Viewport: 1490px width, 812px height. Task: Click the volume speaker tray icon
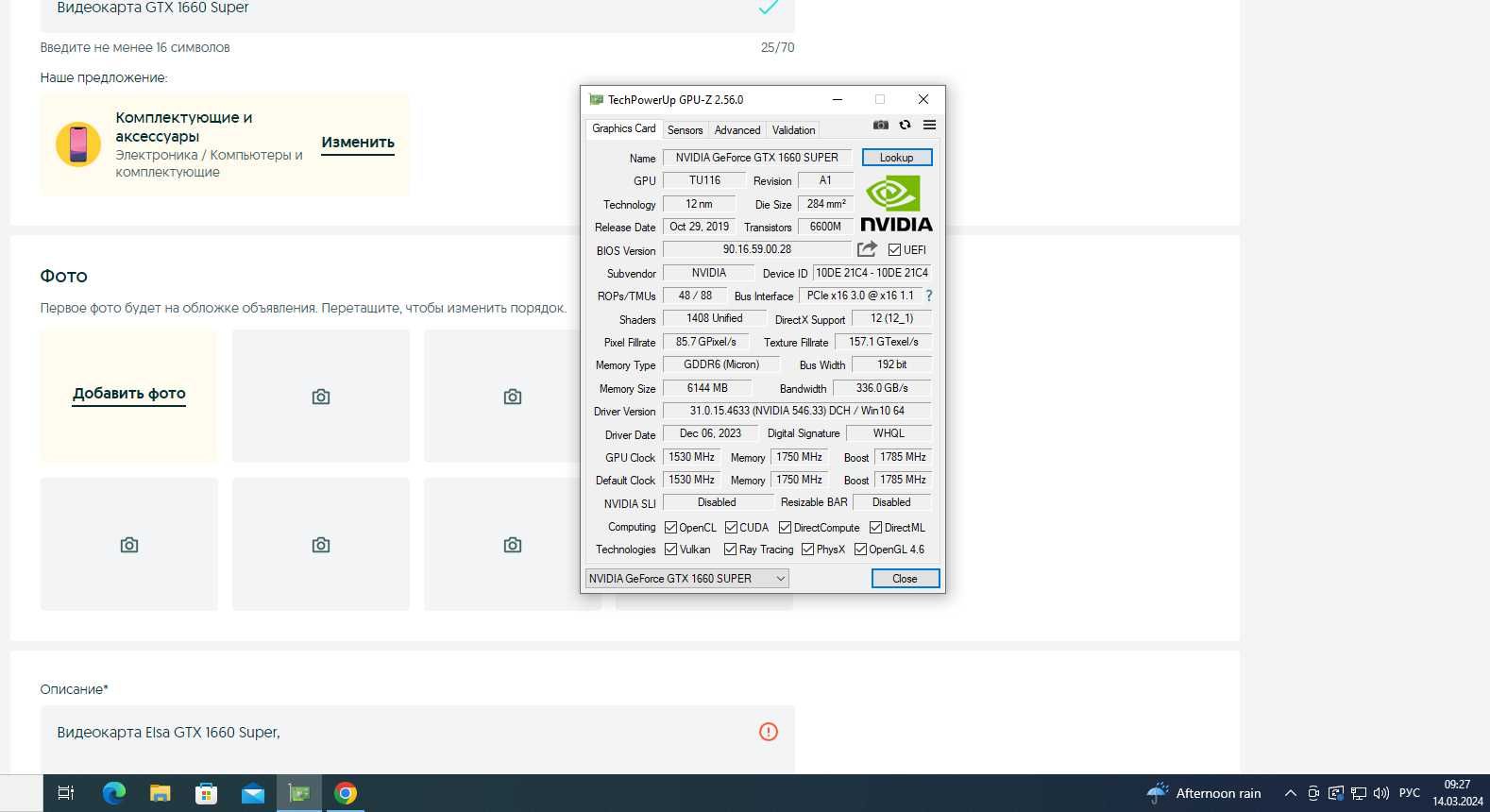click(x=1381, y=793)
